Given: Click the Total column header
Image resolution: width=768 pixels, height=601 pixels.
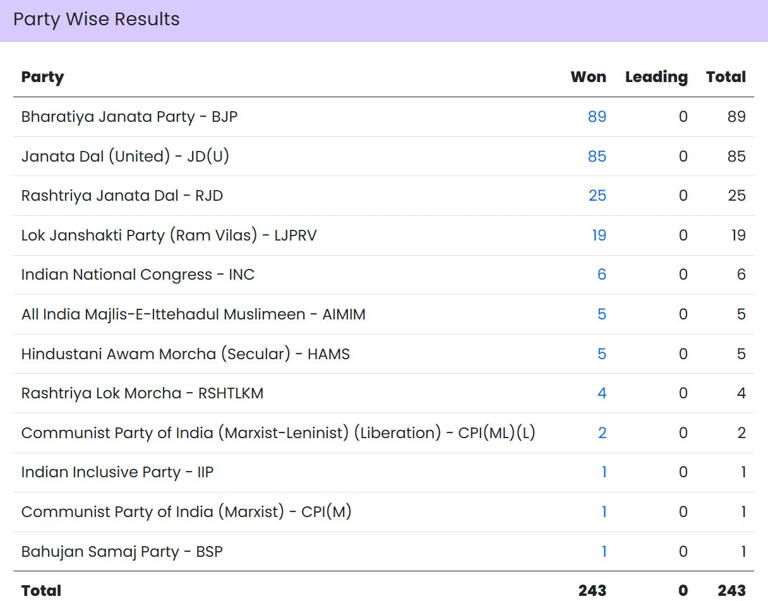Looking at the screenshot, I should 725,77.
